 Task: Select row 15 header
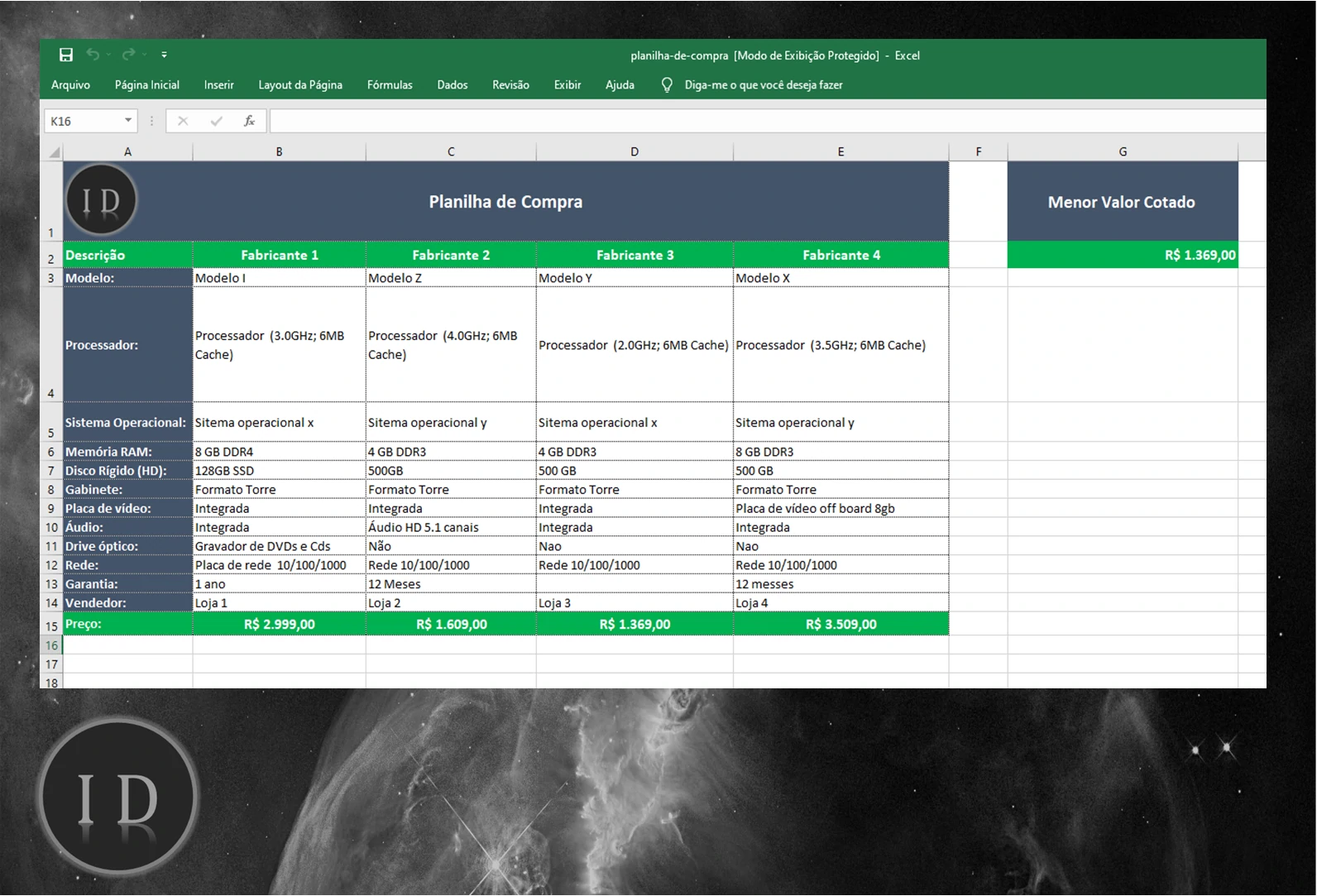pyautogui.click(x=51, y=625)
